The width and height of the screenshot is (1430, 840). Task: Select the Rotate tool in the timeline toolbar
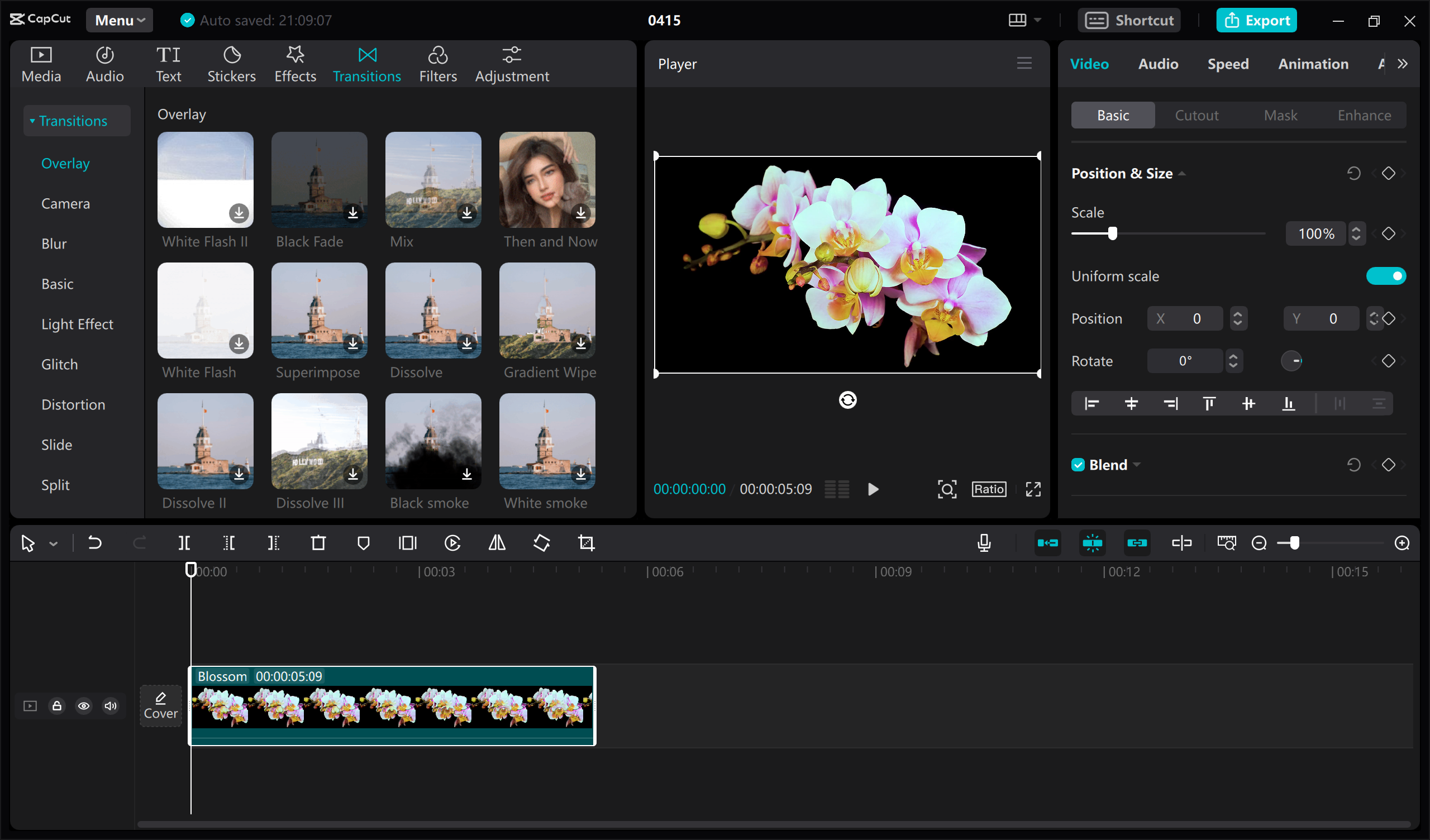tap(542, 543)
